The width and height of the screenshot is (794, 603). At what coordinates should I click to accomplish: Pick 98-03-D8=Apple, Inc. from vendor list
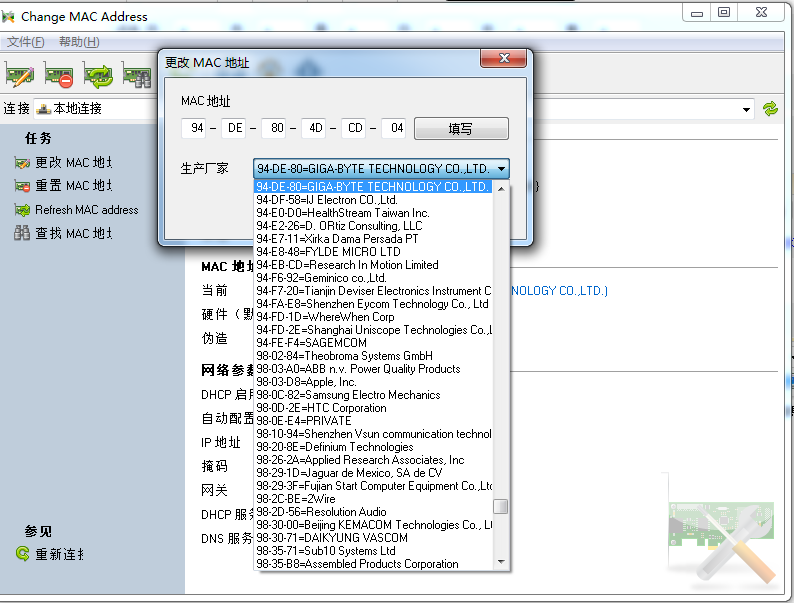[x=306, y=382]
